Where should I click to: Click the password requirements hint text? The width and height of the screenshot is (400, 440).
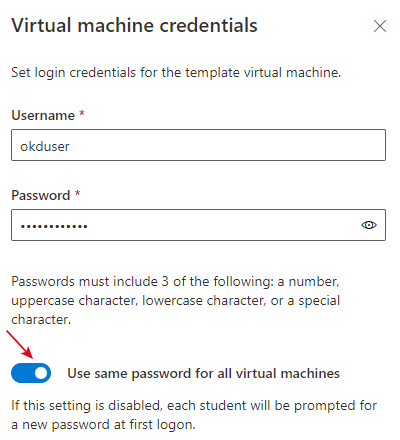click(x=175, y=300)
